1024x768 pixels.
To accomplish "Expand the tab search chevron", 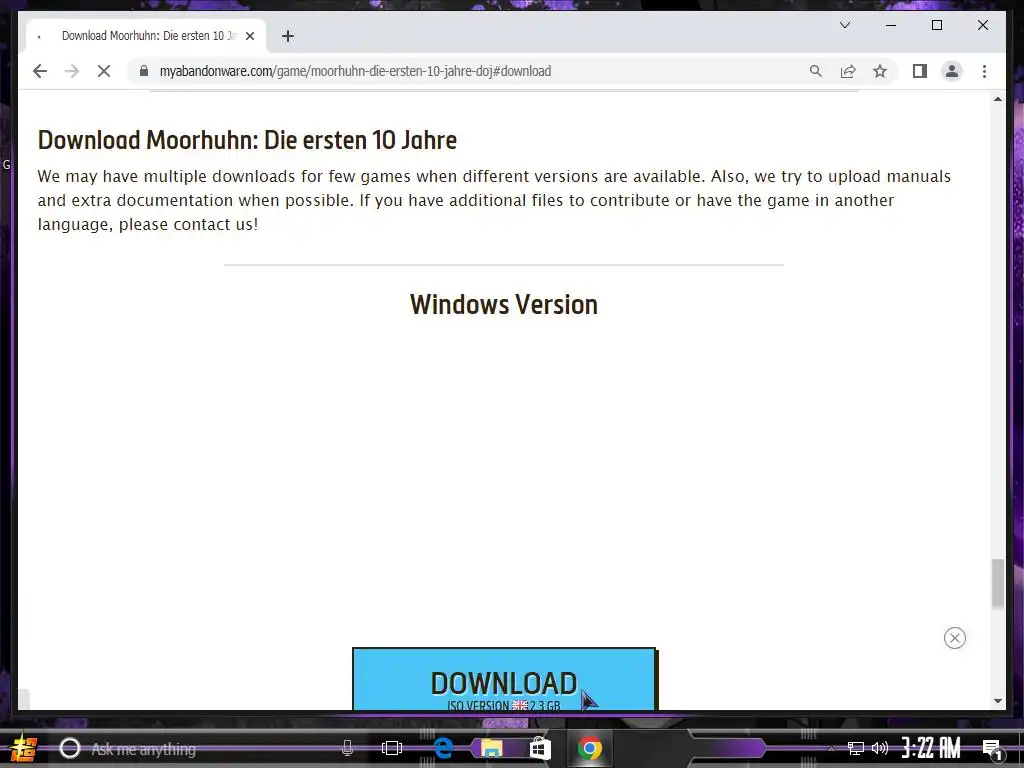I will point(844,25).
